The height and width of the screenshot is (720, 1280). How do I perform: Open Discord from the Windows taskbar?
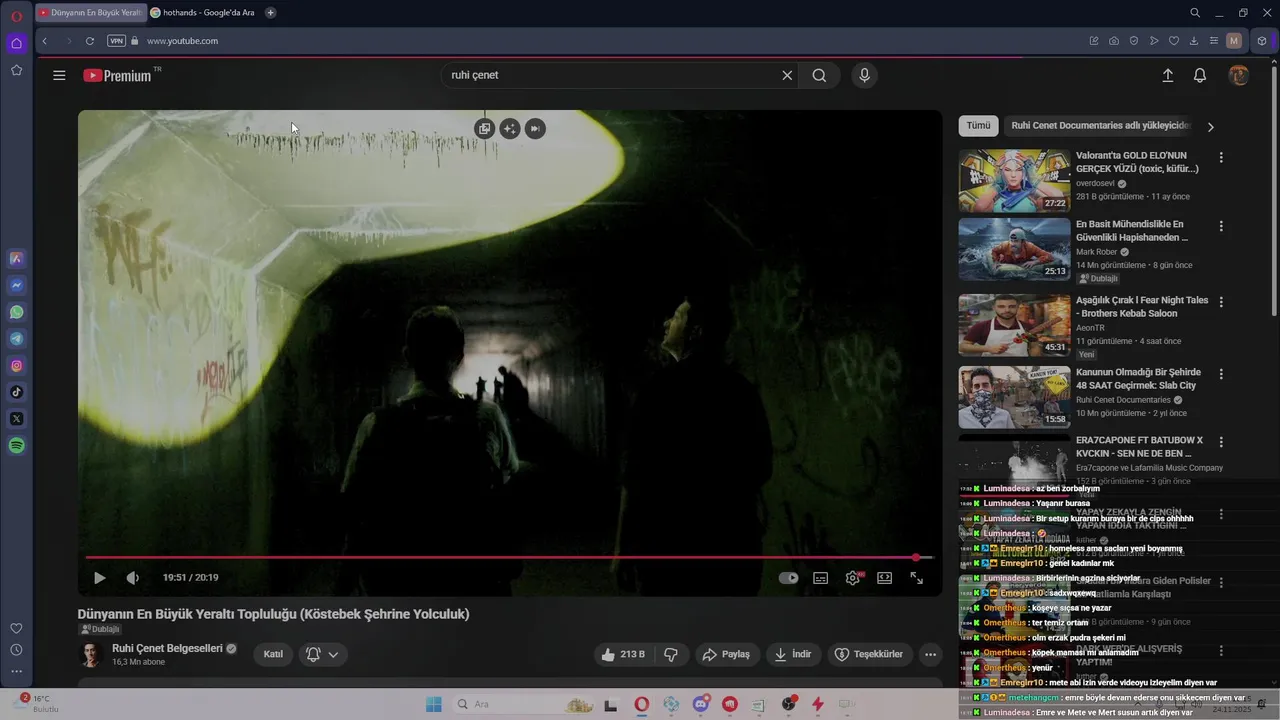(x=701, y=704)
